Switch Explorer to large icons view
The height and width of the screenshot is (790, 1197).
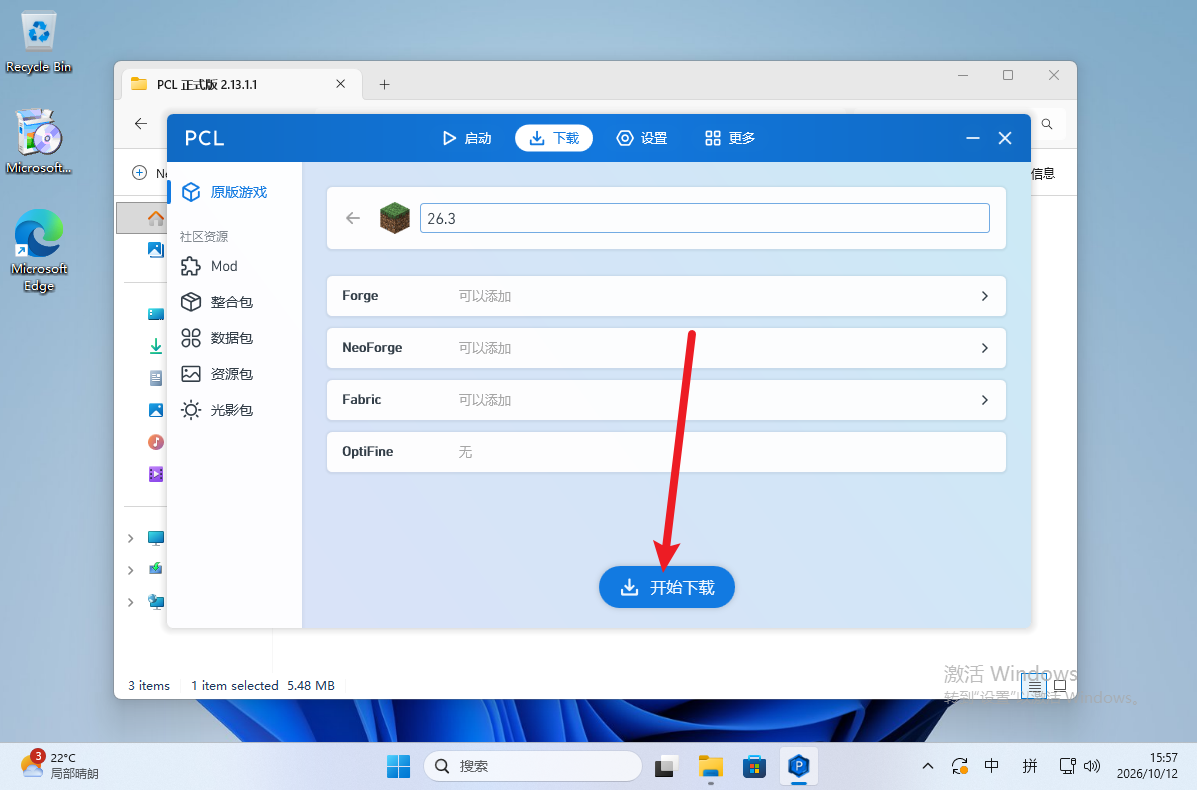click(1060, 686)
